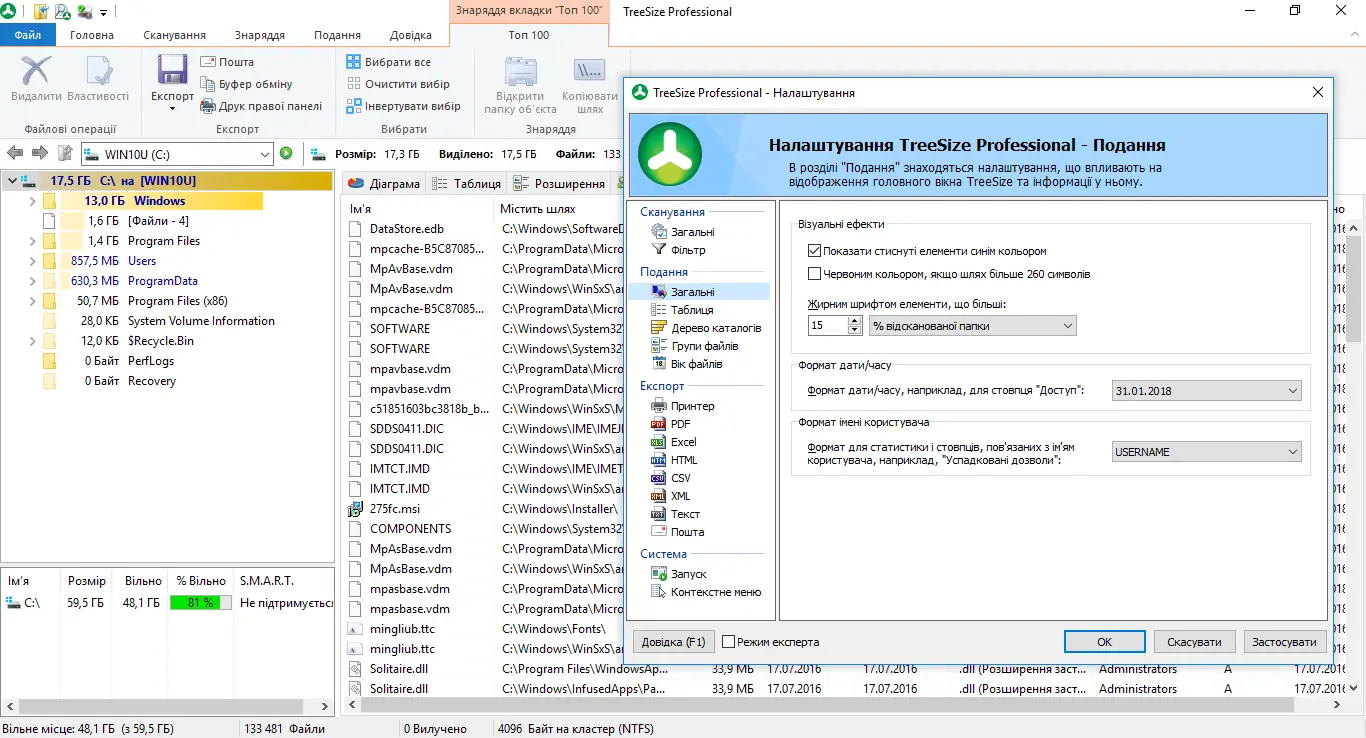Click the parent folder up icon
The height and width of the screenshot is (738, 1366).
[65, 153]
